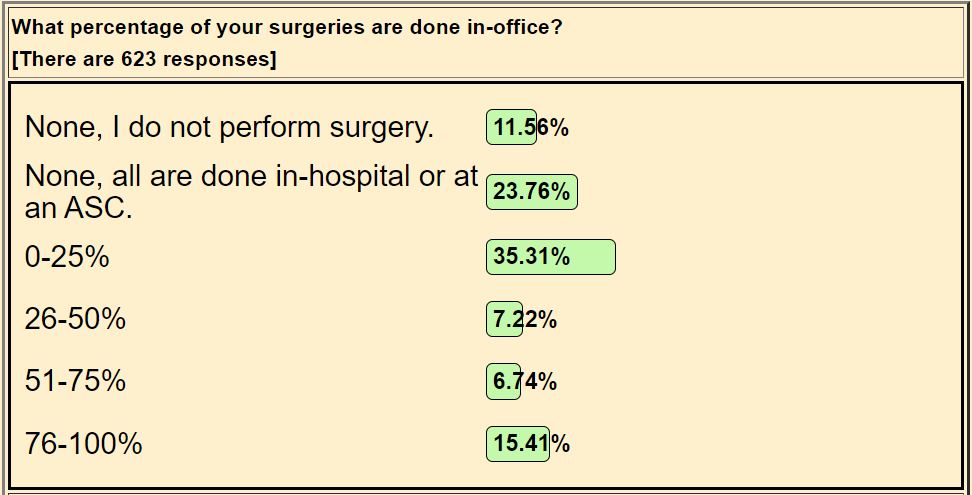Image resolution: width=972 pixels, height=495 pixels.
Task: Click the 7.22% value text
Action: point(525,319)
